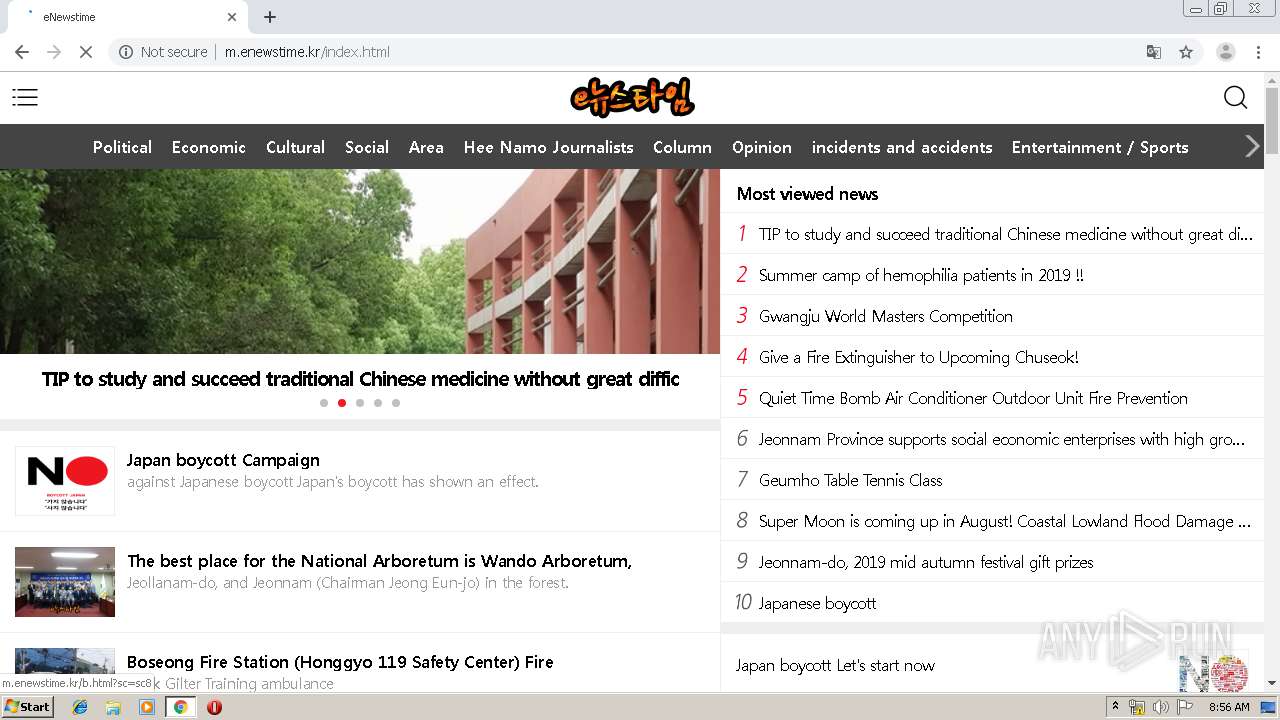Click red antivirus icon in taskbar
This screenshot has height=720, width=1280.
tap(214, 707)
